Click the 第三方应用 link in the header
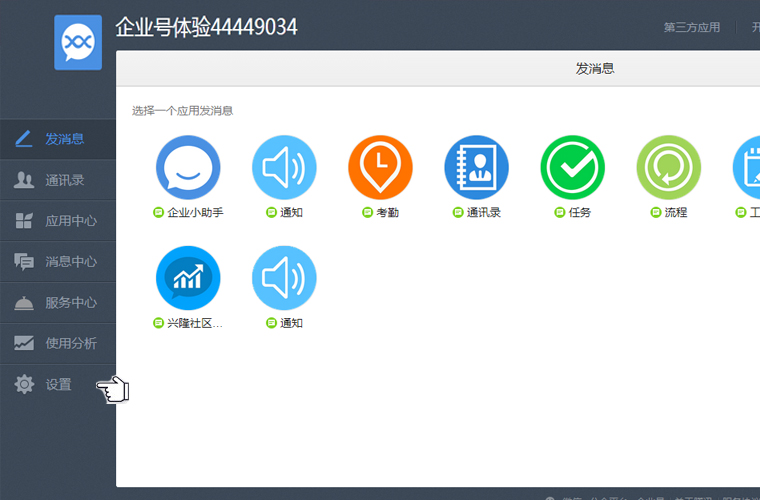This screenshot has height=500, width=760. pos(691,28)
